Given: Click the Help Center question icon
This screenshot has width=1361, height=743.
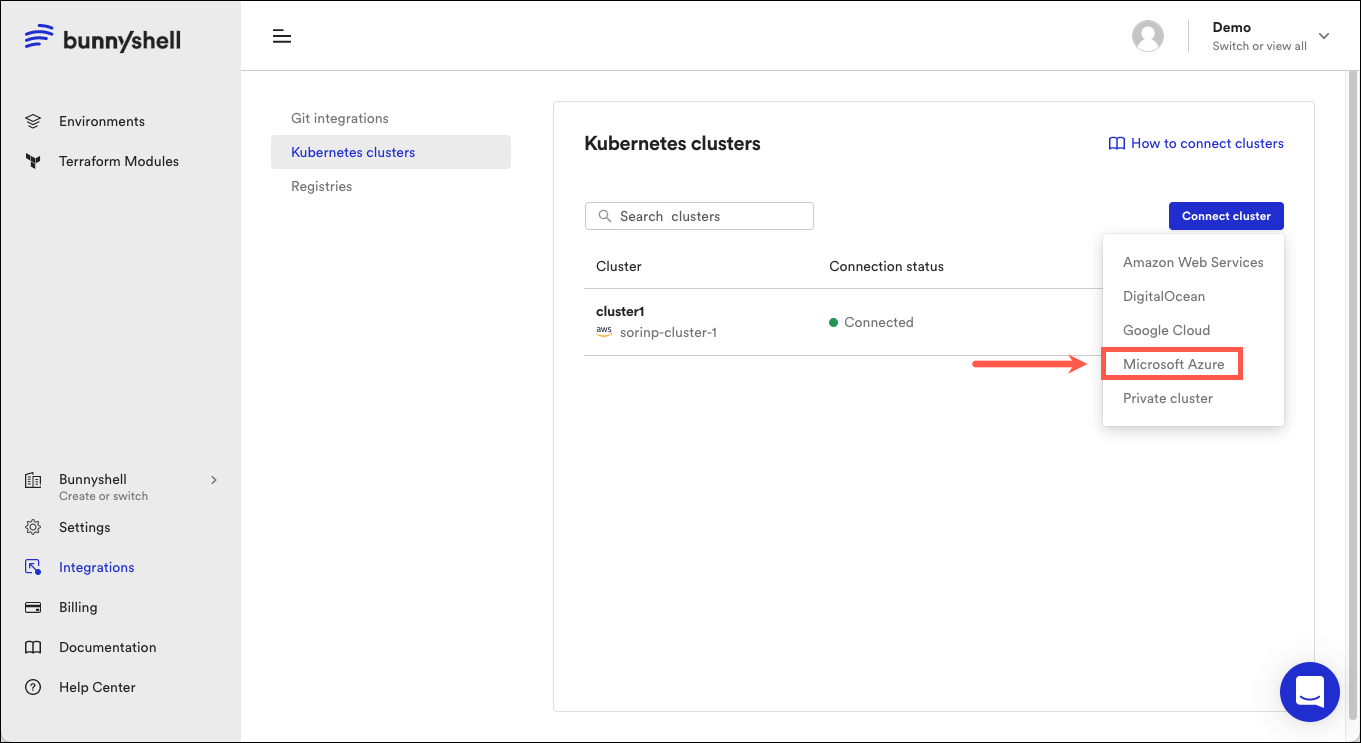Looking at the screenshot, I should pyautogui.click(x=33, y=687).
